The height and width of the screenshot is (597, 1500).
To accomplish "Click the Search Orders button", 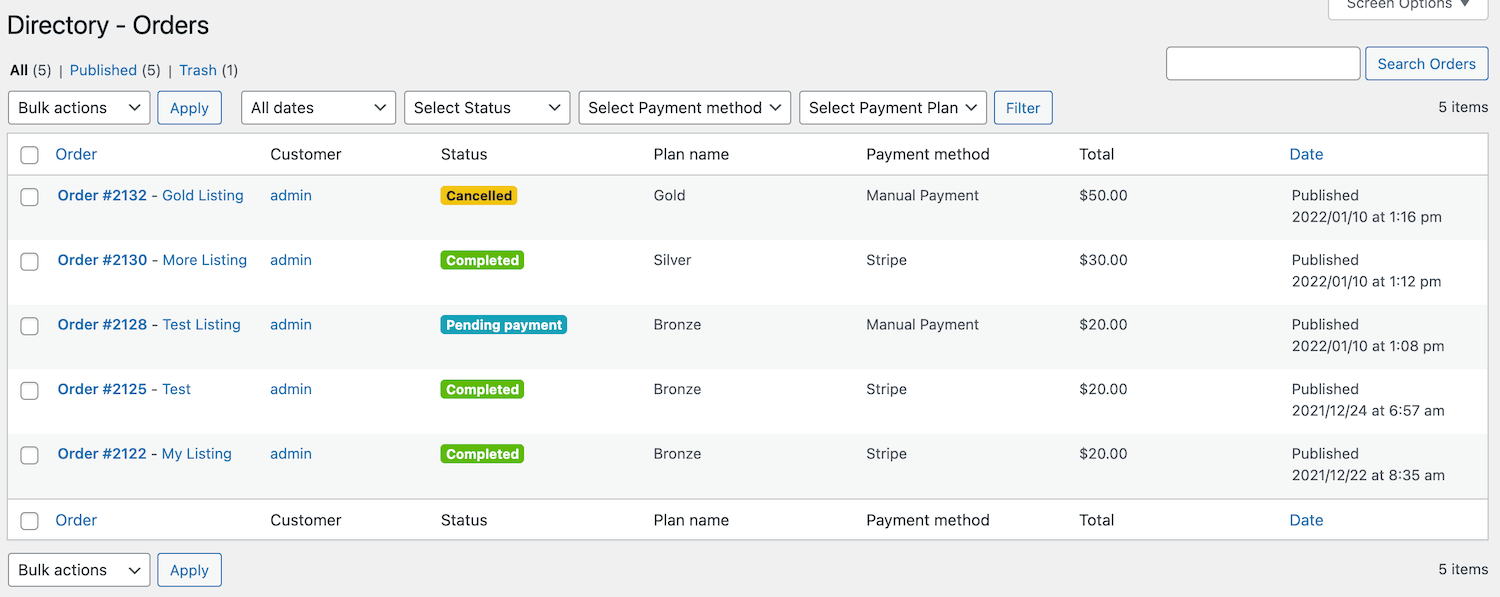I will [1426, 64].
